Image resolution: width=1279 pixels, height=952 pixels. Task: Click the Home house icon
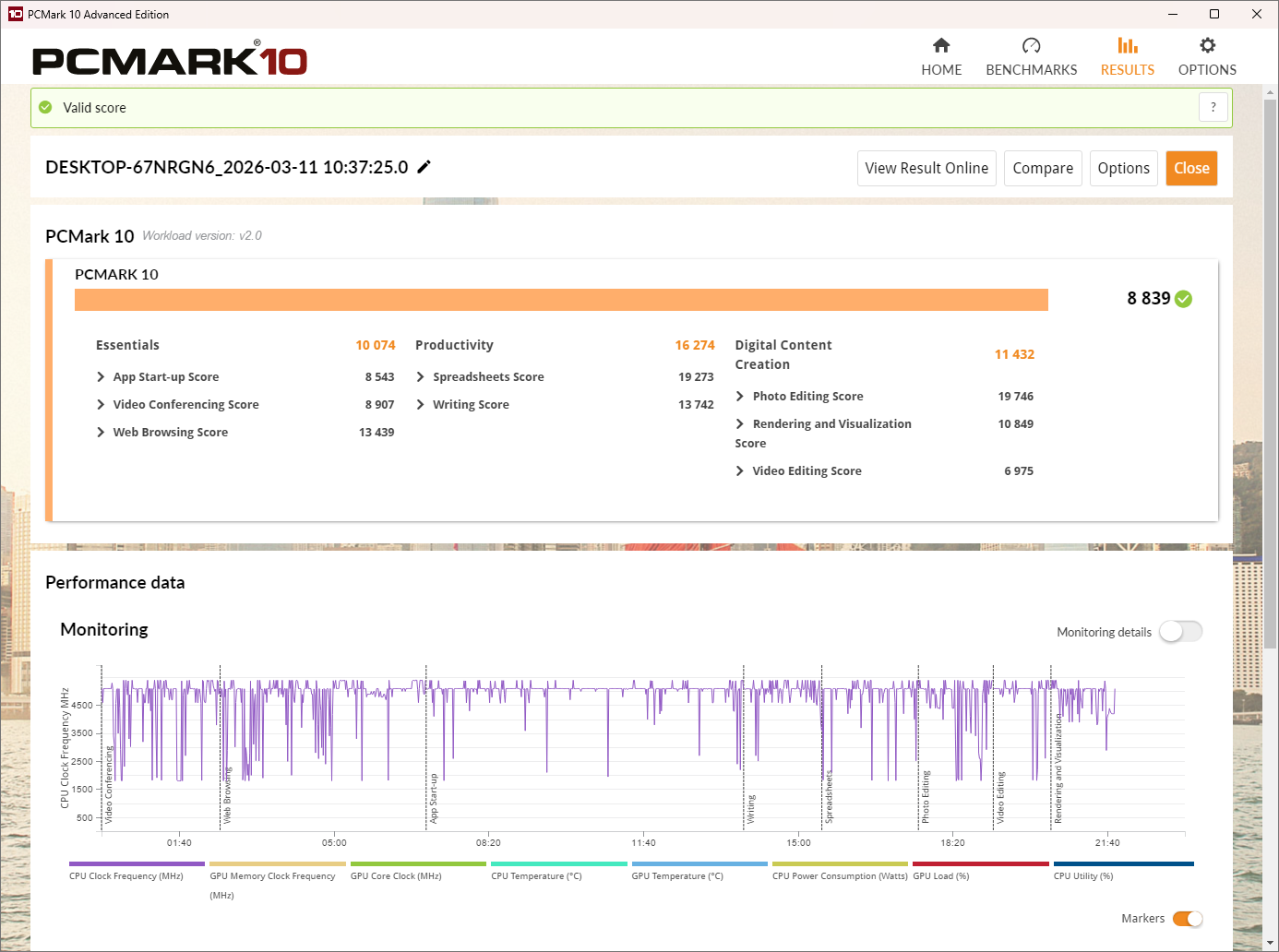pos(941,46)
